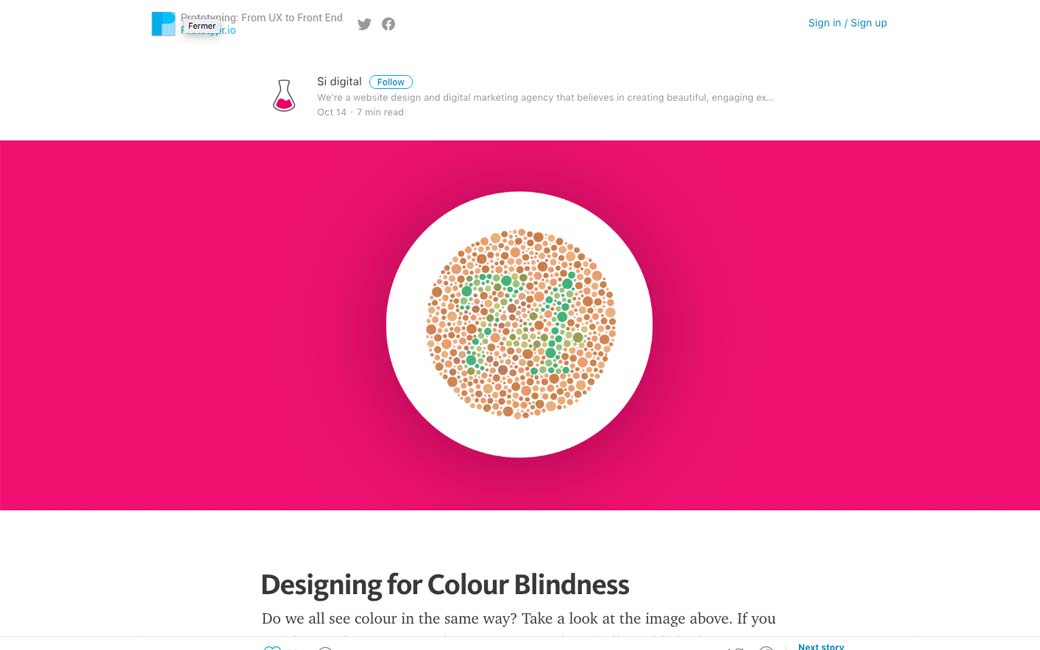
Task: Bookmark the story using the bottom bar icon
Action: [736, 647]
